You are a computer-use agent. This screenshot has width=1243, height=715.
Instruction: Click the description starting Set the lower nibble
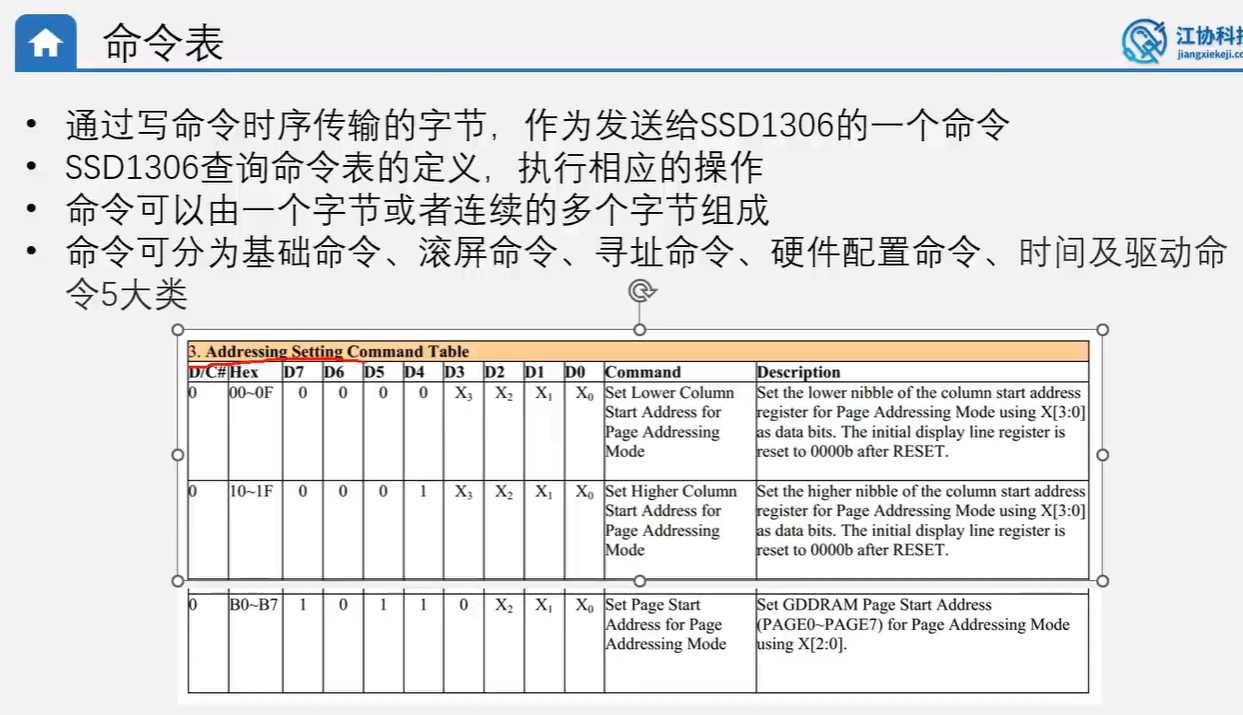(x=921, y=422)
